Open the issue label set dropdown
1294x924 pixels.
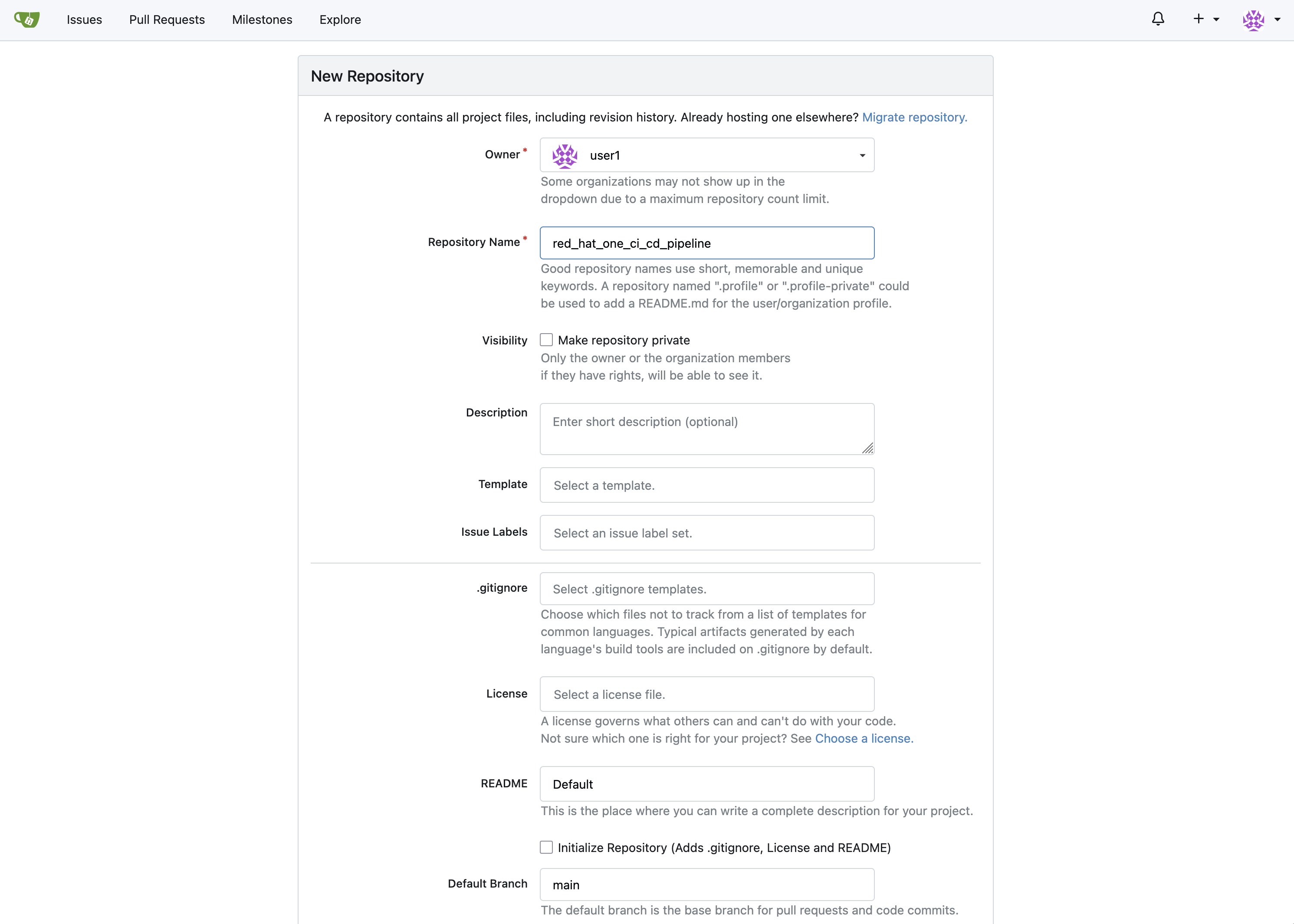707,533
